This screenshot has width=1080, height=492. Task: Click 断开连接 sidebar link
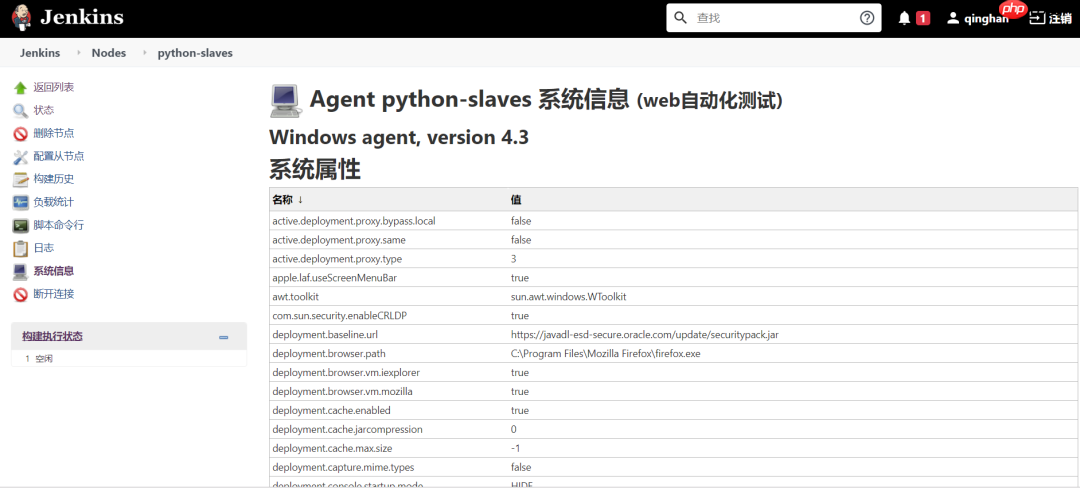click(54, 294)
